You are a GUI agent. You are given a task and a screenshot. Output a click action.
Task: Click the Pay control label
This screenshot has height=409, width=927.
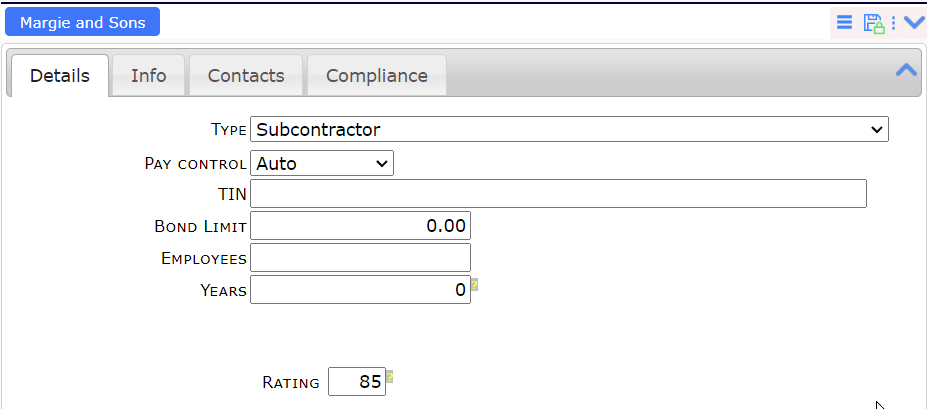[x=195, y=164]
